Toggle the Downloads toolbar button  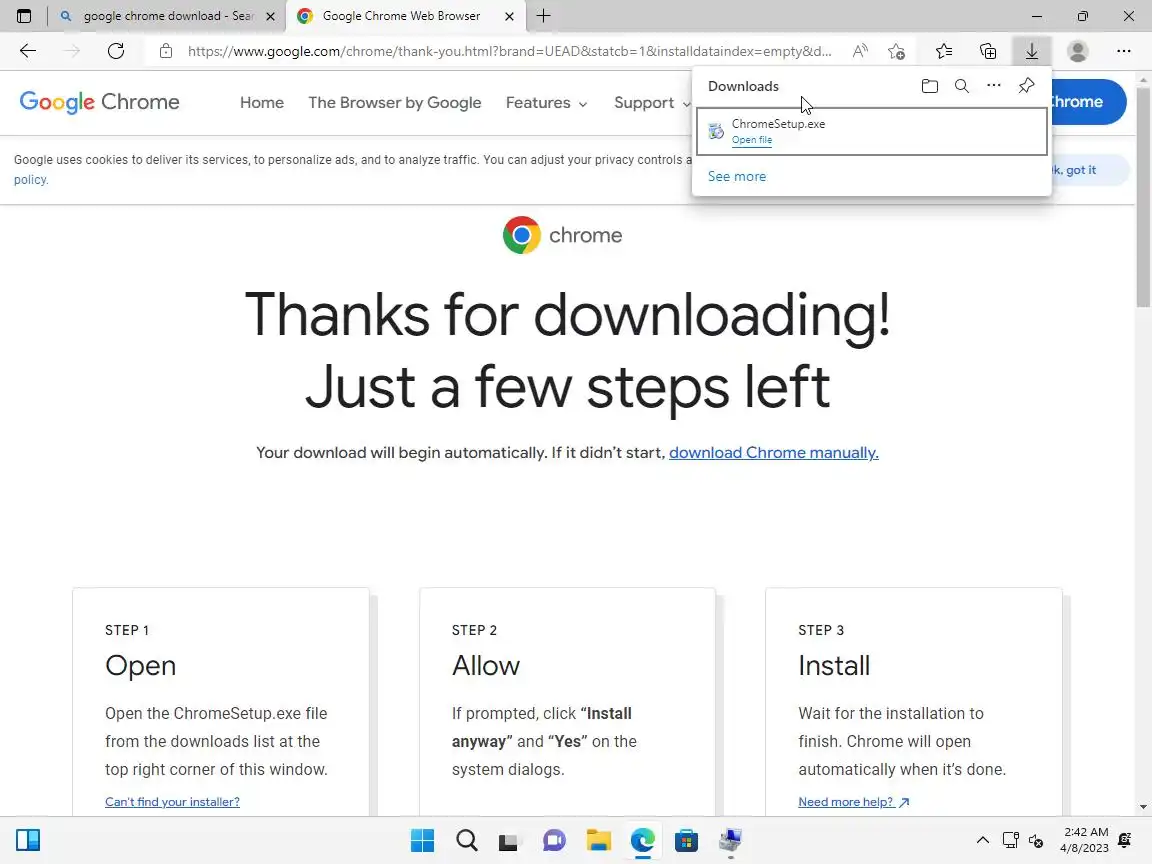click(x=1032, y=51)
